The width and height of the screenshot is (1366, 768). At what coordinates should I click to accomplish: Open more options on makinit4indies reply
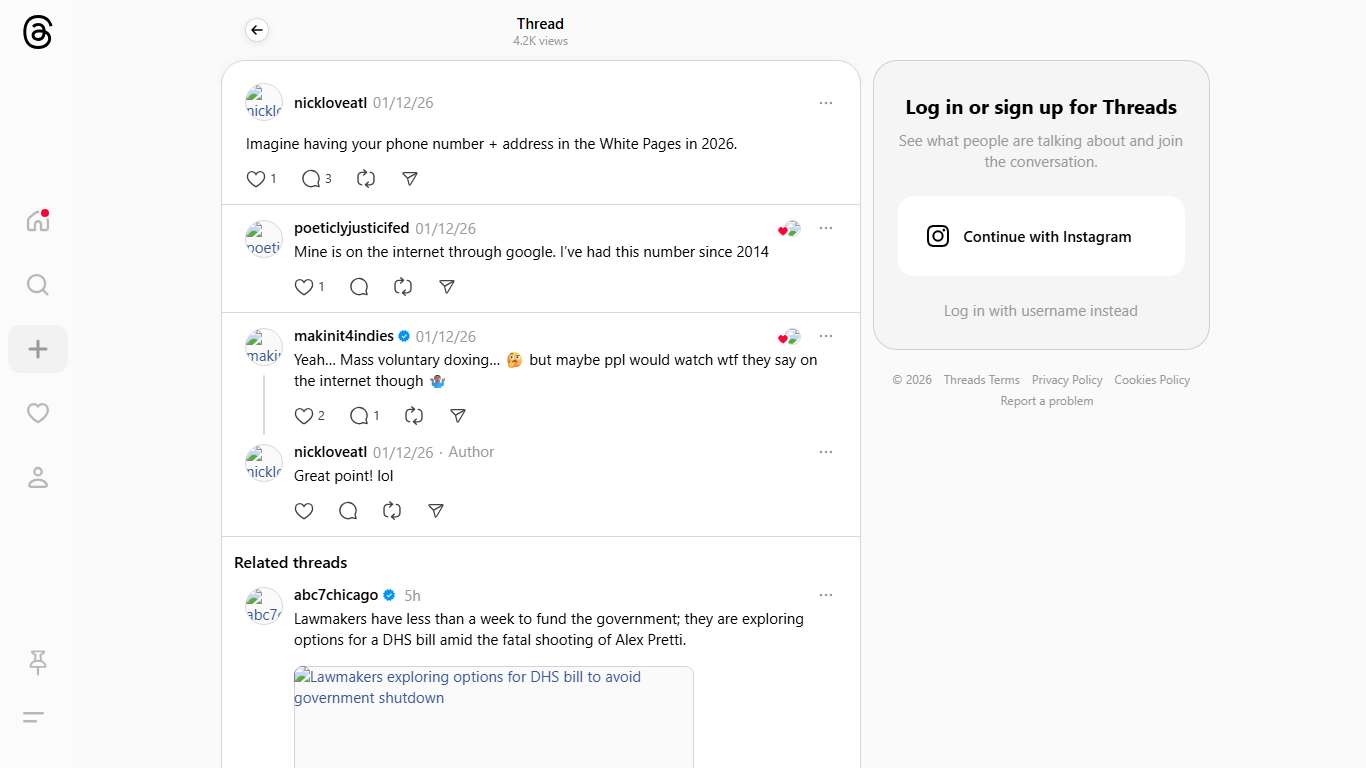pos(825,336)
